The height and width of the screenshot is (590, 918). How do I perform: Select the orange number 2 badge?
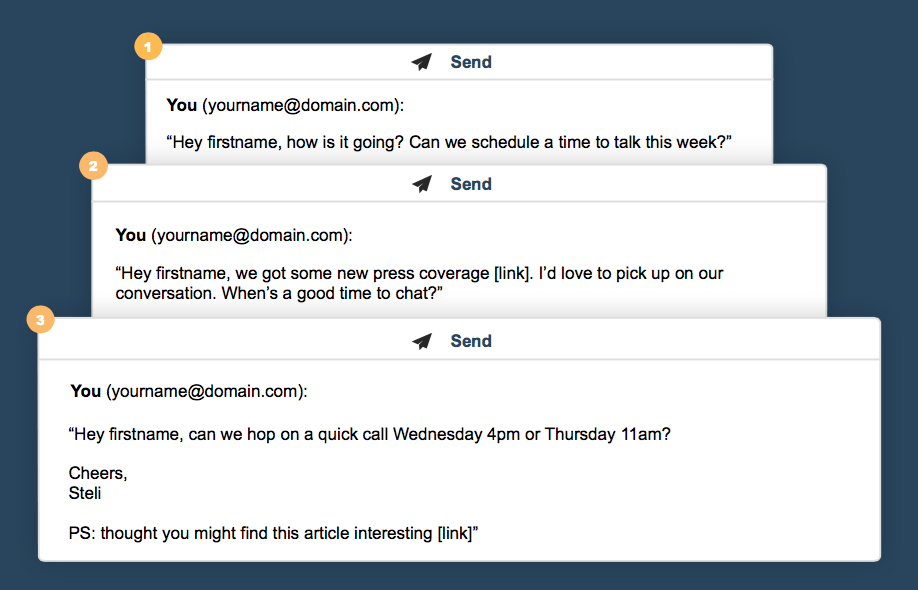93,166
